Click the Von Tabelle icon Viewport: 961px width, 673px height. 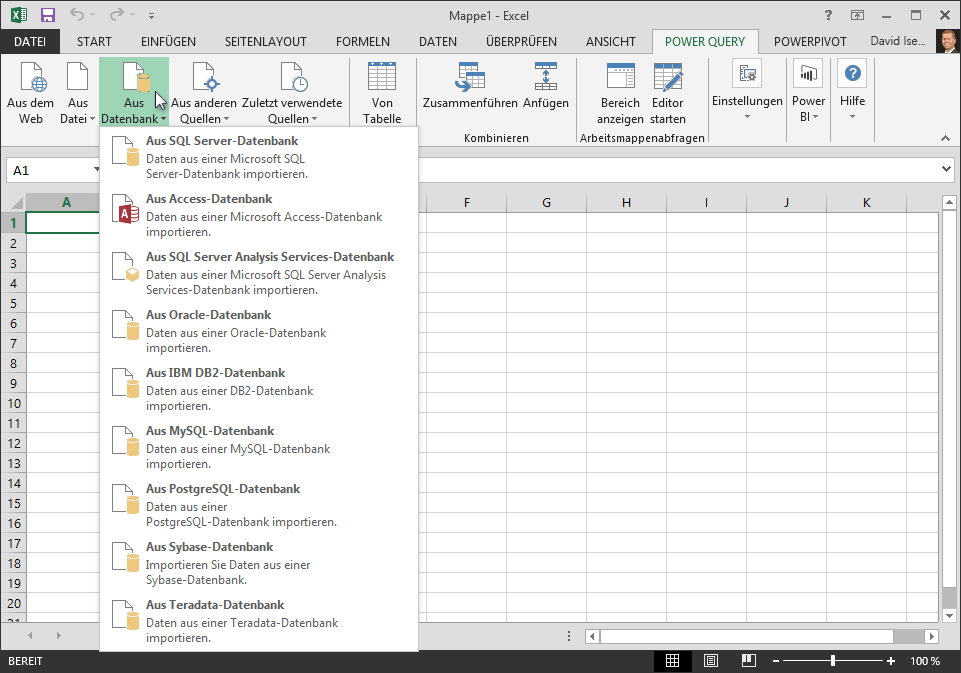pos(382,93)
